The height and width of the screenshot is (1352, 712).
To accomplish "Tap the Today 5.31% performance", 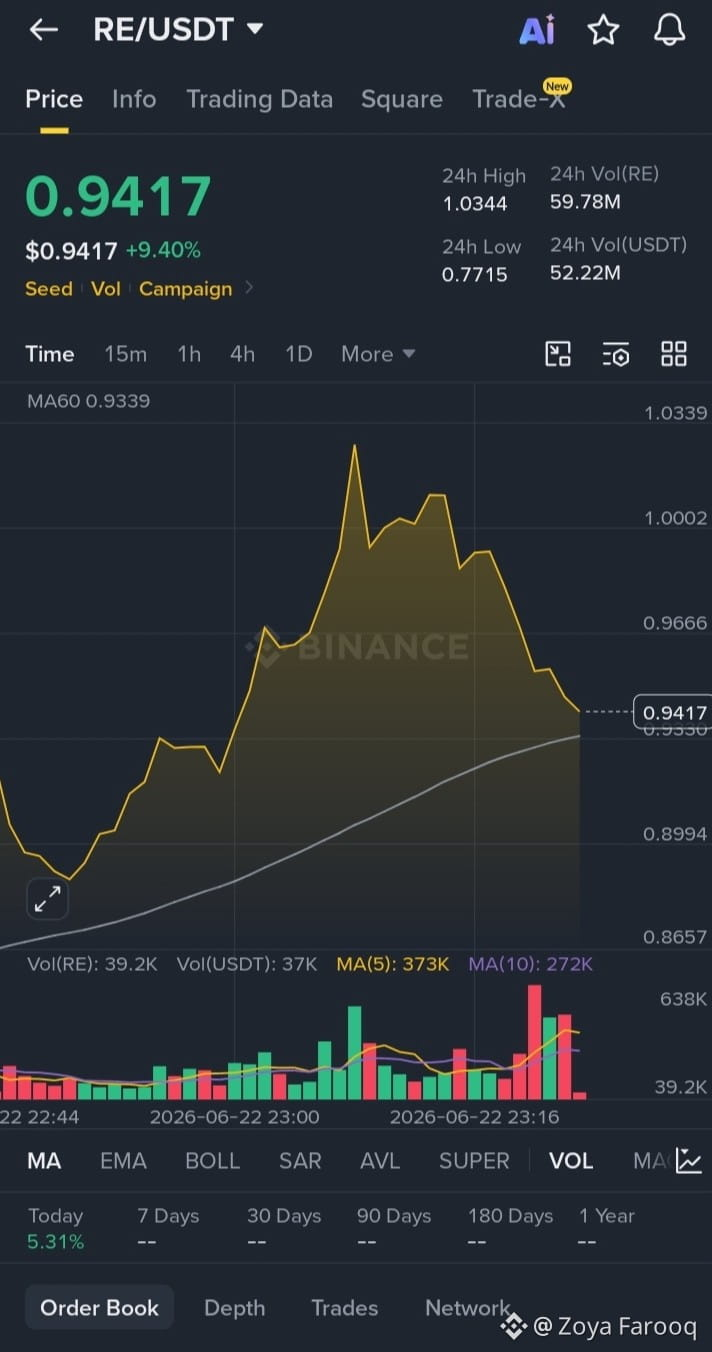I will pyautogui.click(x=56, y=1229).
